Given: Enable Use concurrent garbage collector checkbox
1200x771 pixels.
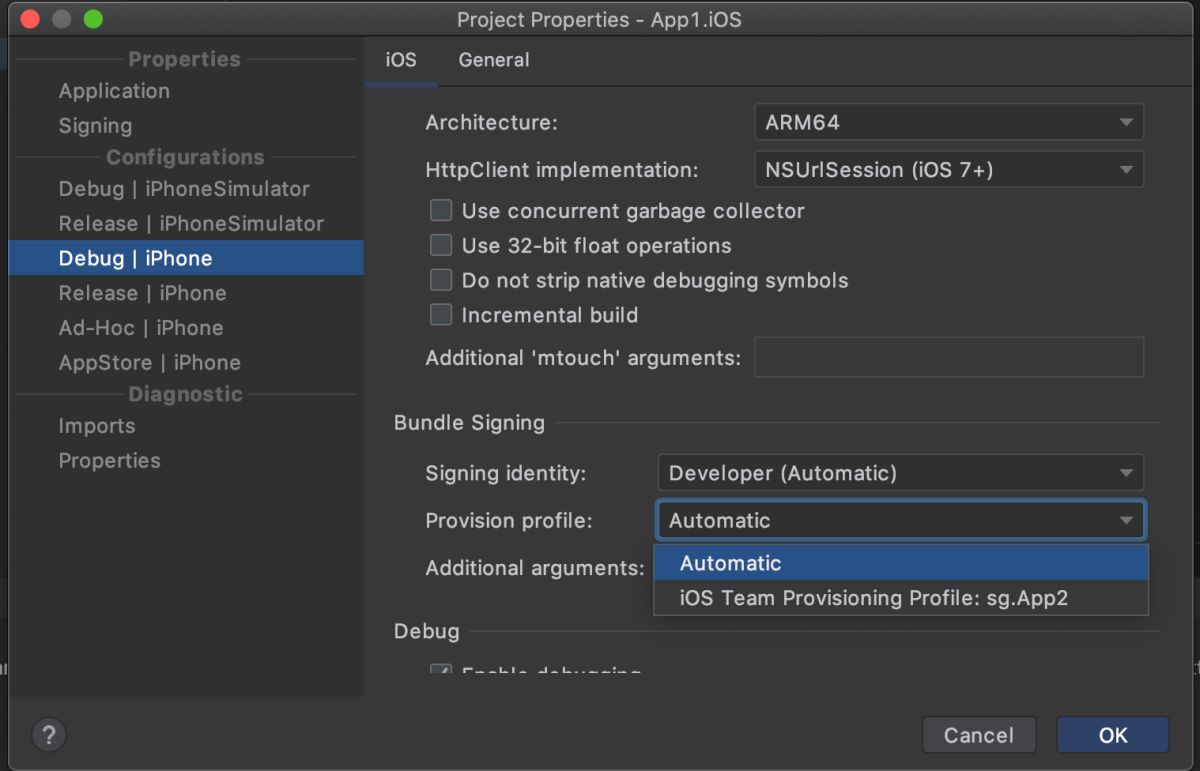Looking at the screenshot, I should click(441, 211).
